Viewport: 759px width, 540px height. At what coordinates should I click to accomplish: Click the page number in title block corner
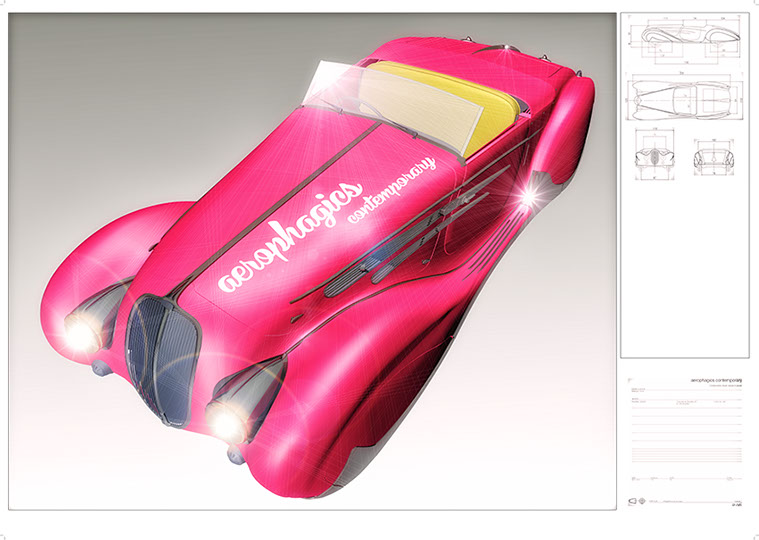click(x=737, y=504)
